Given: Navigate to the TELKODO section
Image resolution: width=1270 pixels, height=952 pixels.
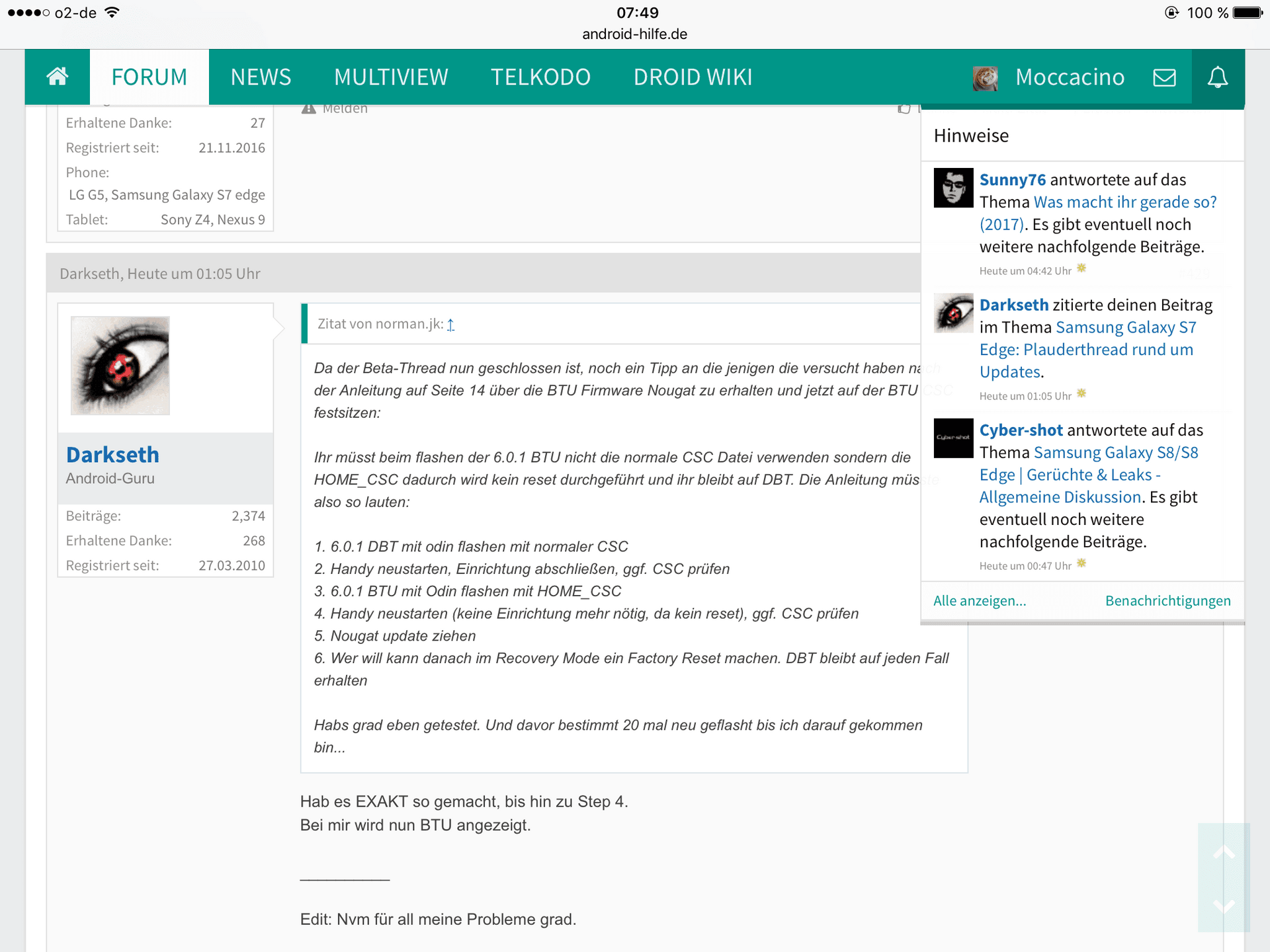Looking at the screenshot, I should pos(540,77).
